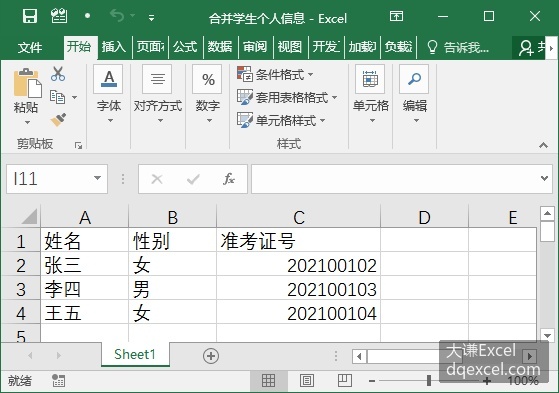Screen dimensions: 559x393
Task: Click the Undo arrow icon
Action: [x=117, y=16]
